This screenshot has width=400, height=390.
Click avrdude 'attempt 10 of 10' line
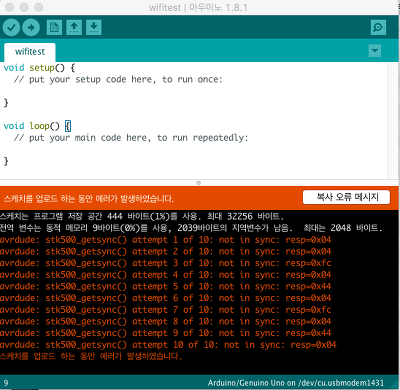pos(168,345)
